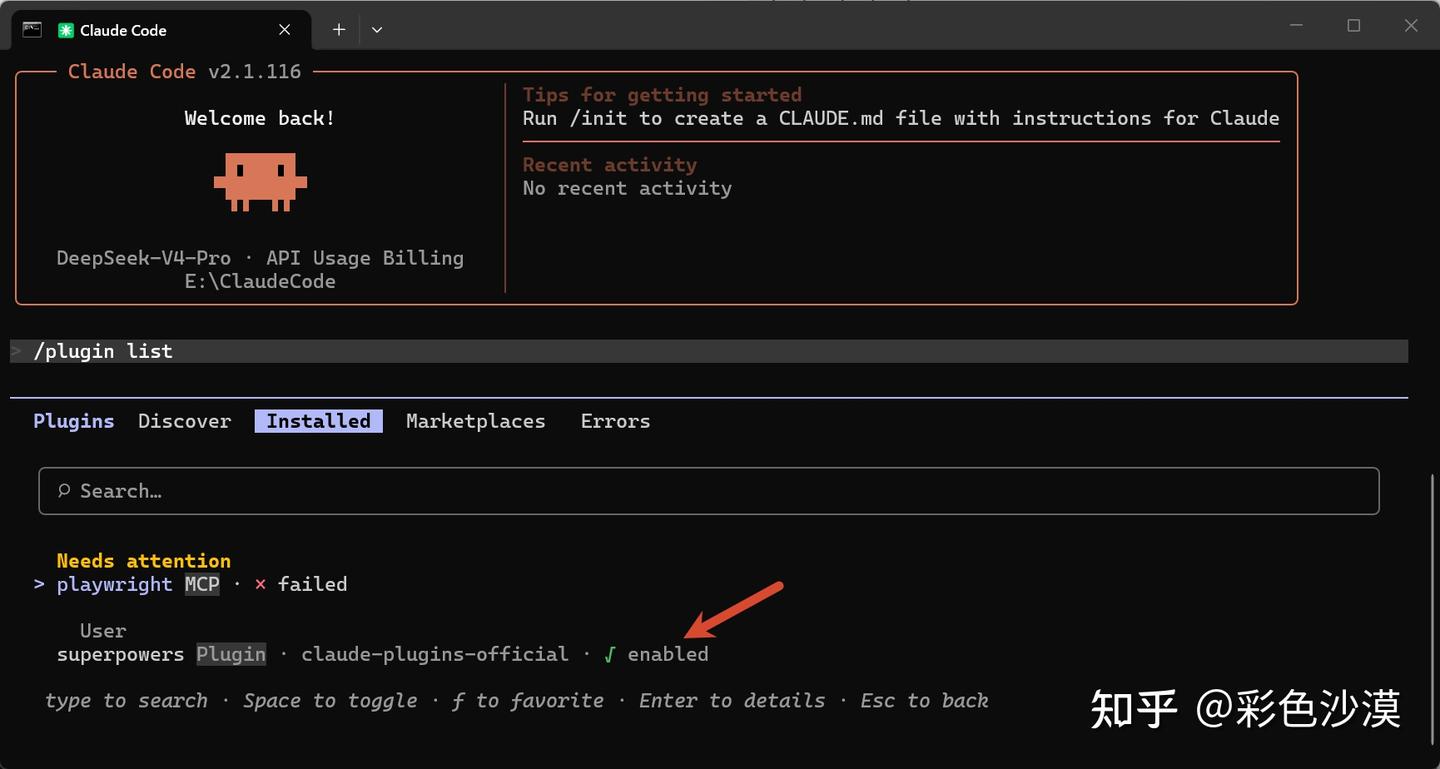Click the green enabled checkmark

coord(610,654)
